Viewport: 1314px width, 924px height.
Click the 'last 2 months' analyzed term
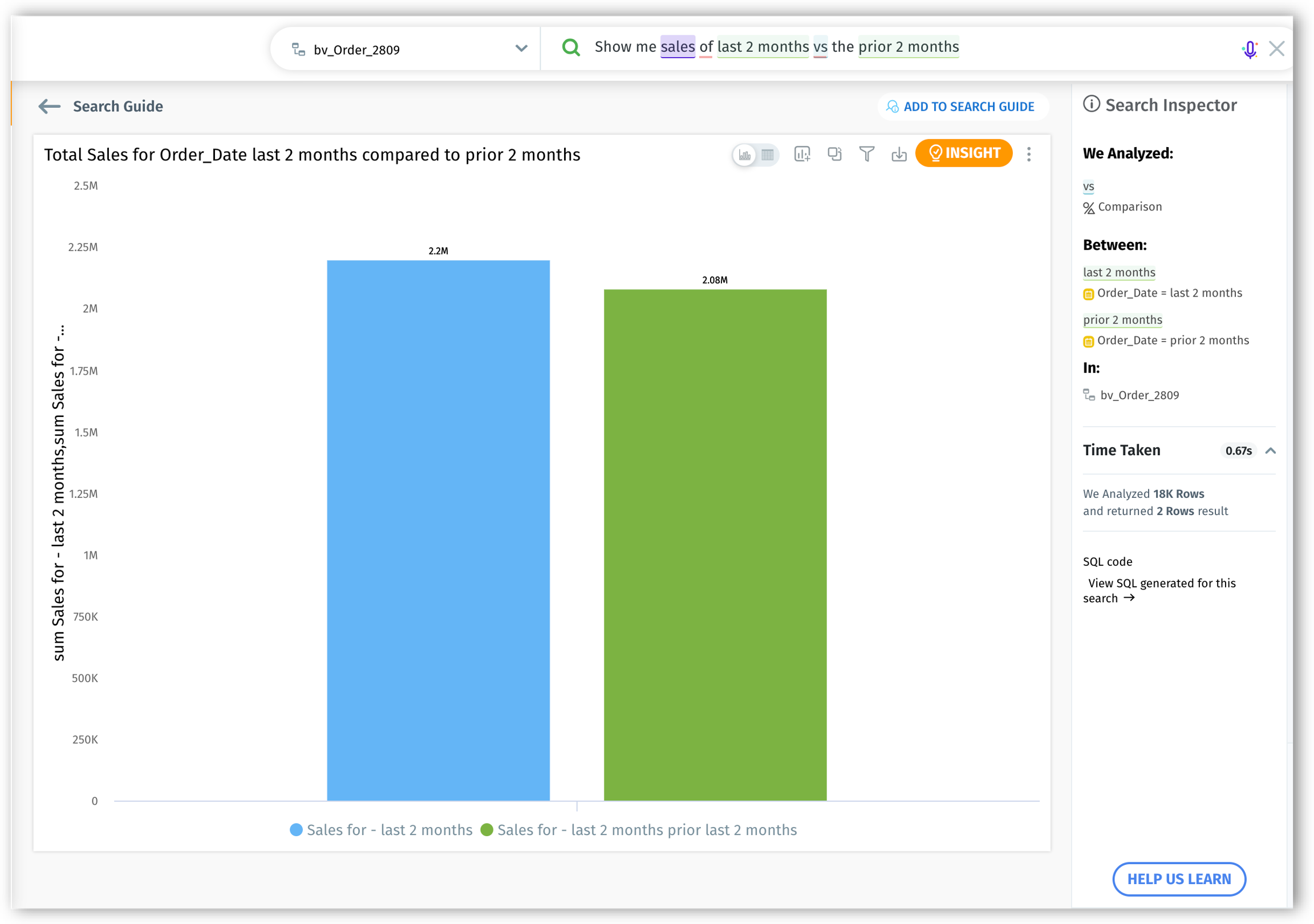[x=1119, y=273]
